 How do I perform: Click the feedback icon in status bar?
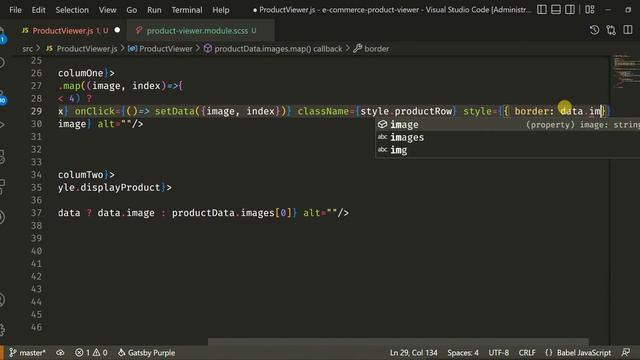pyautogui.click(x=626, y=353)
